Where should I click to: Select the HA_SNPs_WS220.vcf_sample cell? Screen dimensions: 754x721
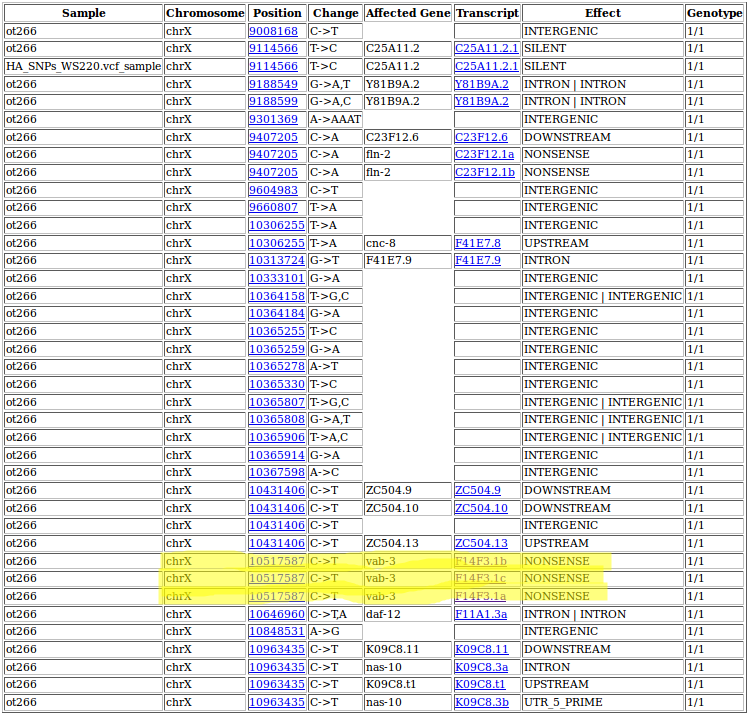click(84, 66)
